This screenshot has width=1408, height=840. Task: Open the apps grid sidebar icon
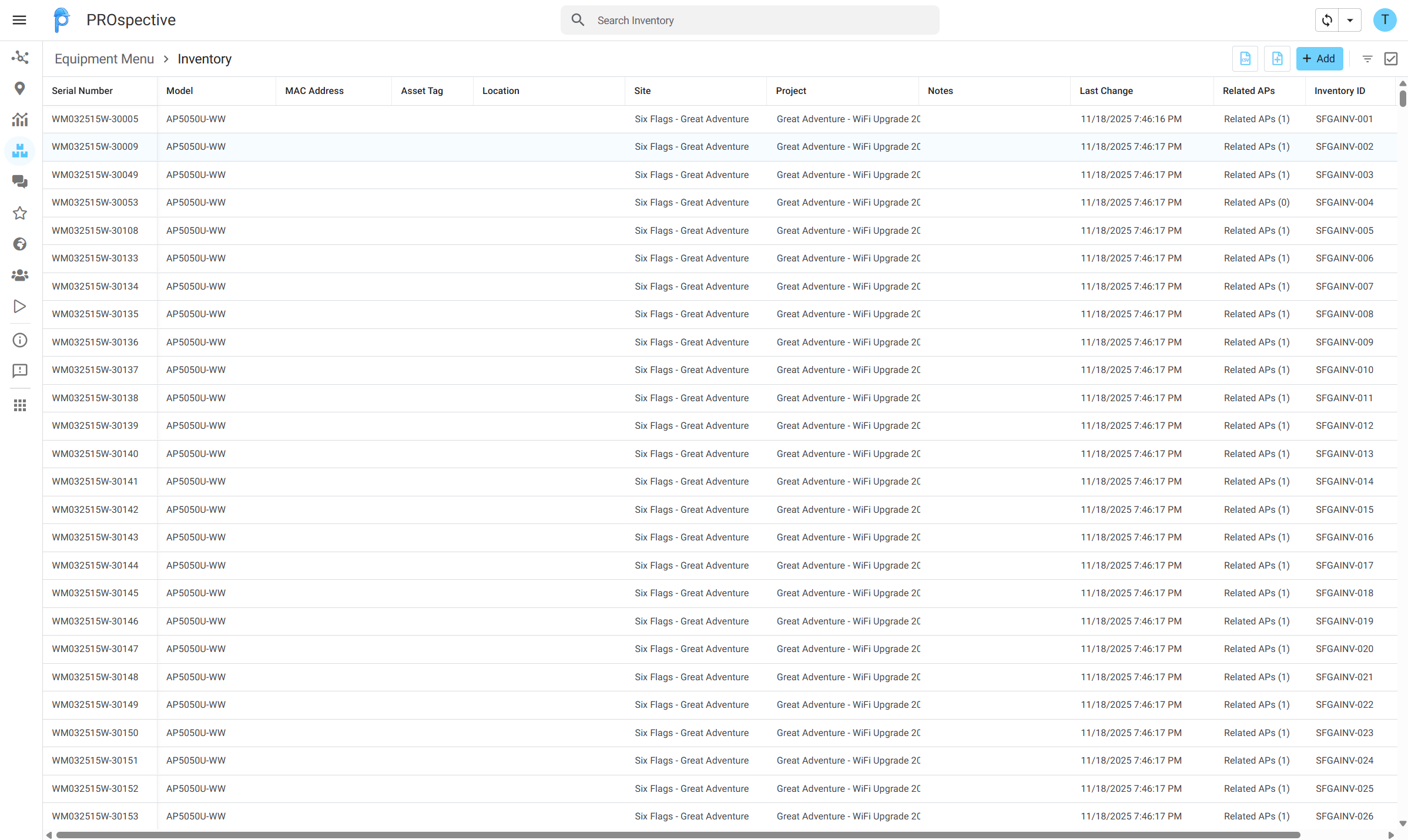click(x=20, y=405)
